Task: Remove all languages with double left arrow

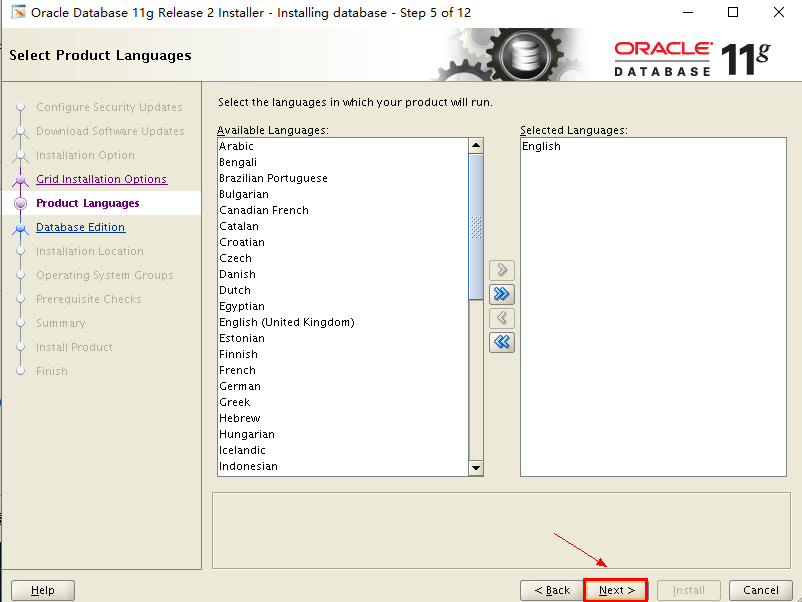Action: pyautogui.click(x=502, y=342)
